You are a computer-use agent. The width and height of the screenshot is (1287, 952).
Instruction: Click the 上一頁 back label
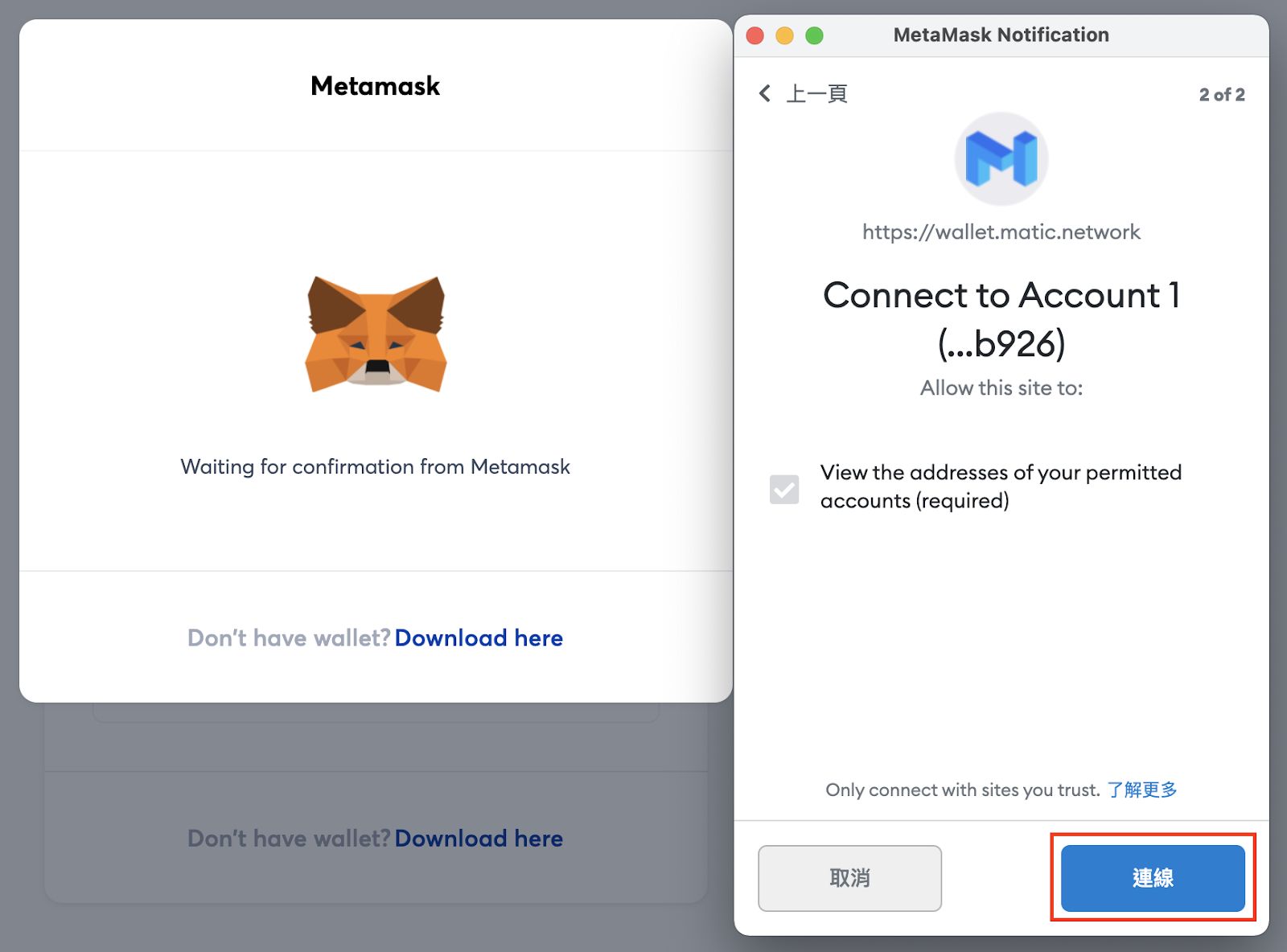(x=816, y=94)
